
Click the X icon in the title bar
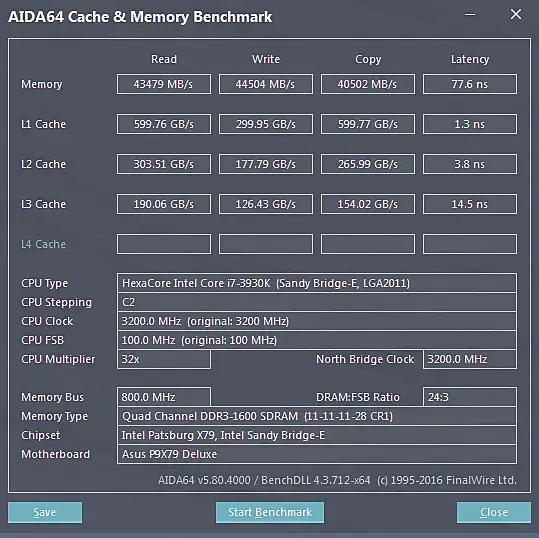click(516, 14)
